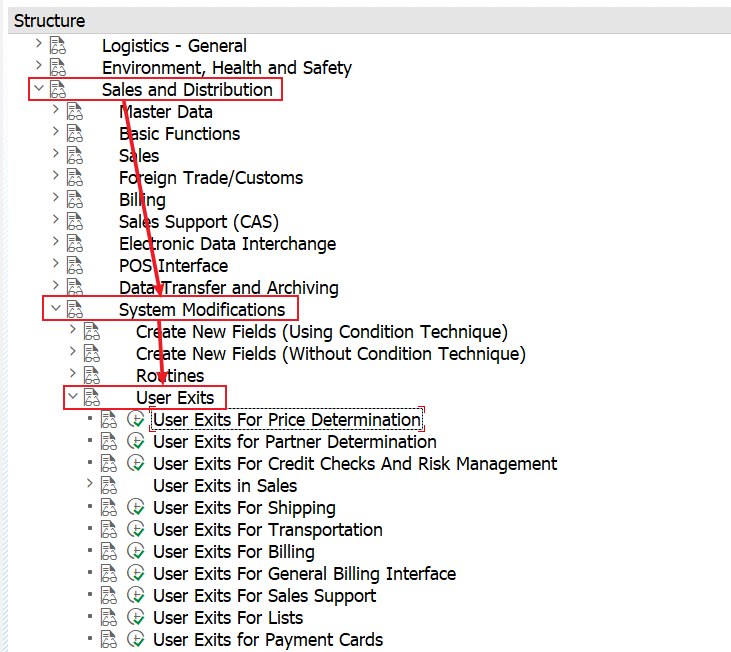This screenshot has height=652, width=731.
Task: Execute activity for User Exits for Partner Determination
Action: (x=136, y=441)
